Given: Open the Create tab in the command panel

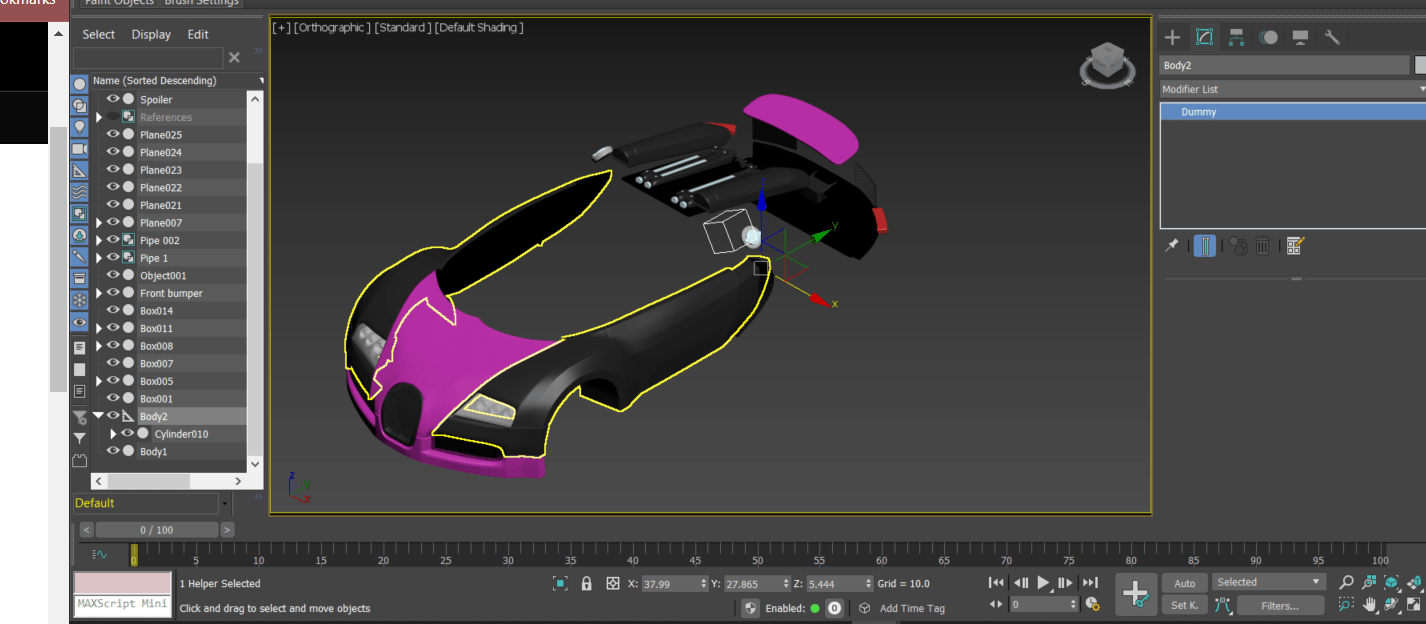Looking at the screenshot, I should click(1171, 37).
